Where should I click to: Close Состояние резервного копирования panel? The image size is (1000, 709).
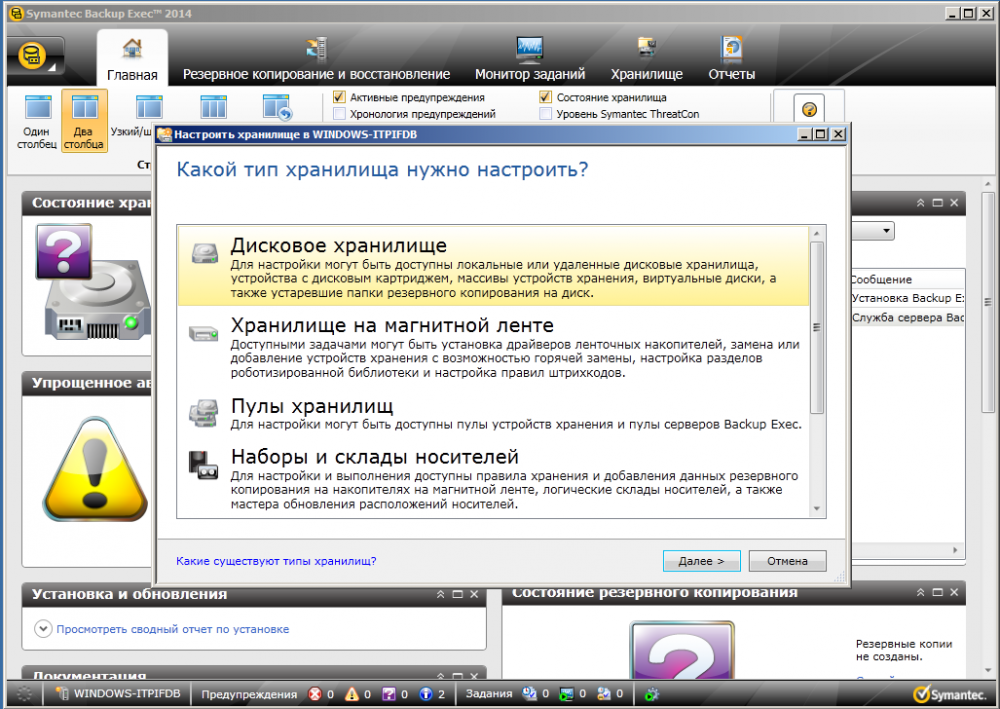click(x=954, y=592)
